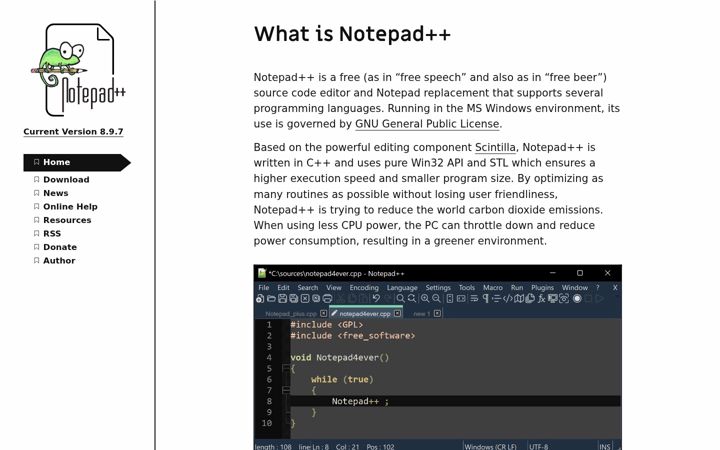Screen dimensions: 720x450
Task: Open the Search menu in screenshot
Action: pos(308,287)
